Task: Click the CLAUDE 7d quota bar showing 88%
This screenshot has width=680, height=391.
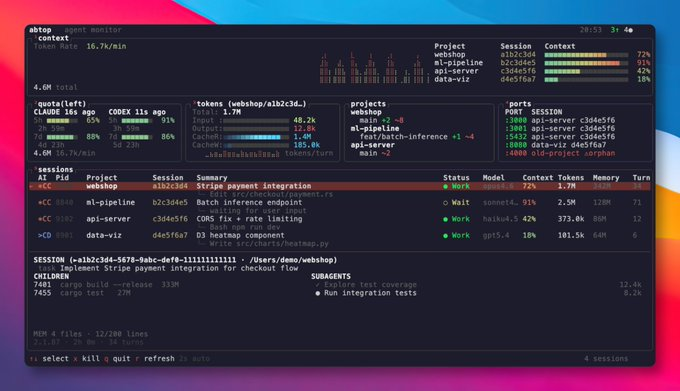Action: 62,137
